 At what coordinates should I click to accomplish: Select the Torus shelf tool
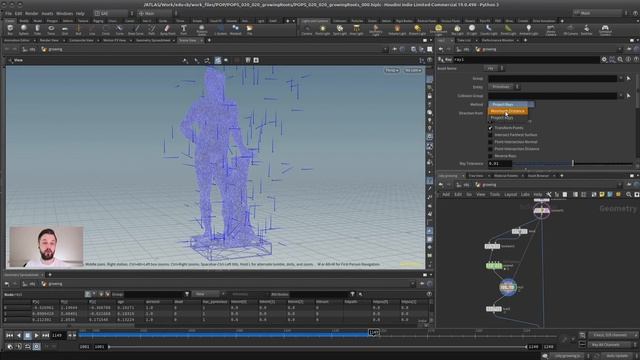coord(51,29)
